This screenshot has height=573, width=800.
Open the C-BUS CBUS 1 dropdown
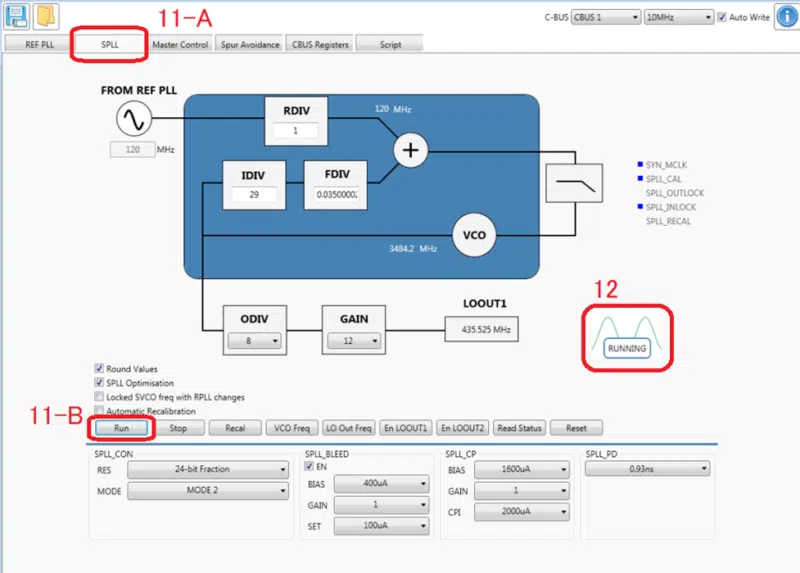coord(605,17)
